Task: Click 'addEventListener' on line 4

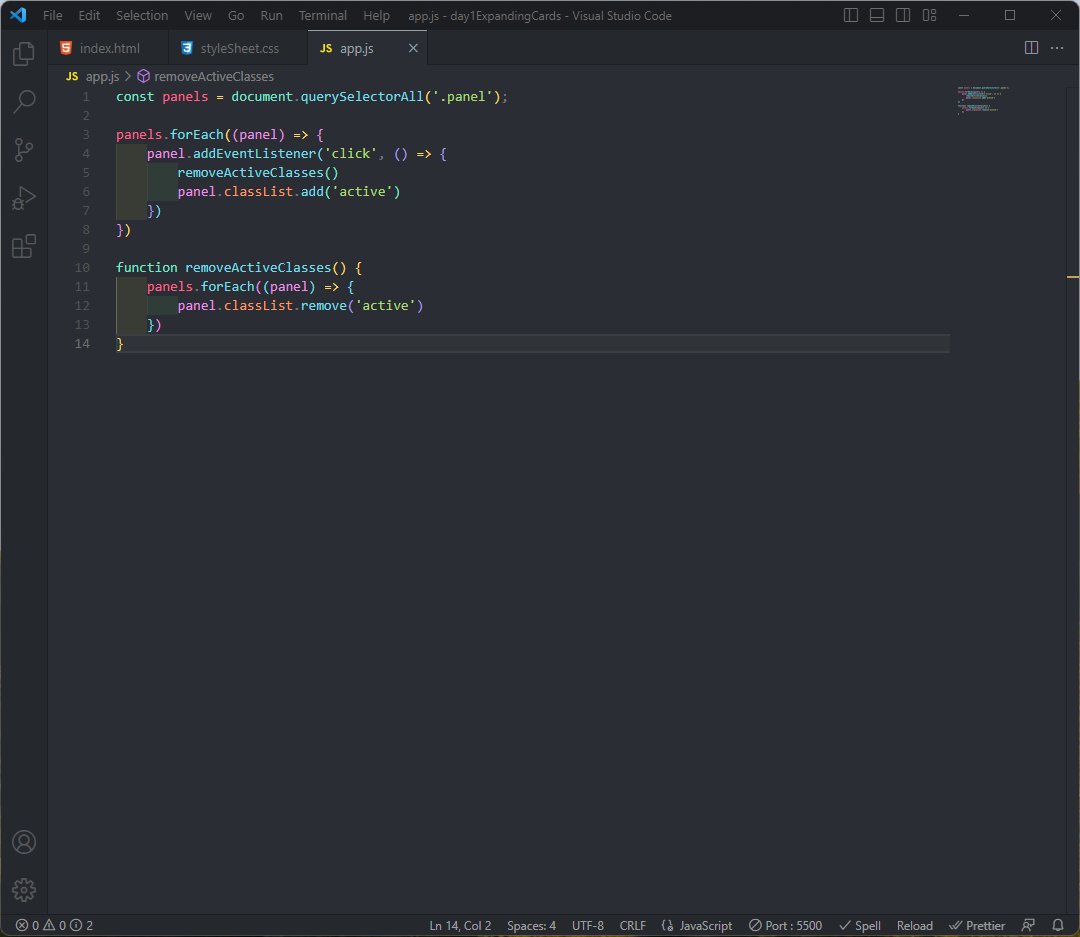Action: click(254, 154)
